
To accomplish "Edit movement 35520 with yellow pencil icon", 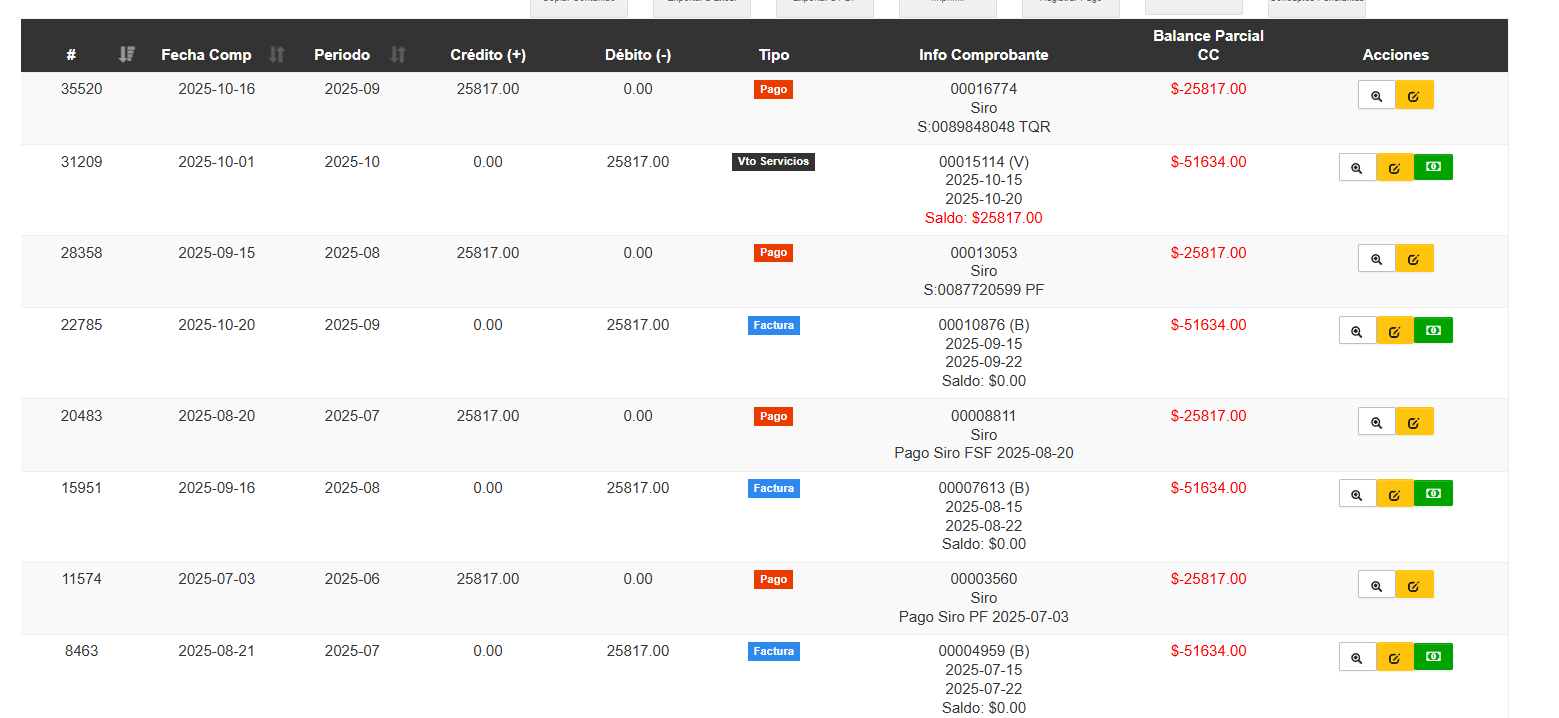I will pyautogui.click(x=1414, y=95).
